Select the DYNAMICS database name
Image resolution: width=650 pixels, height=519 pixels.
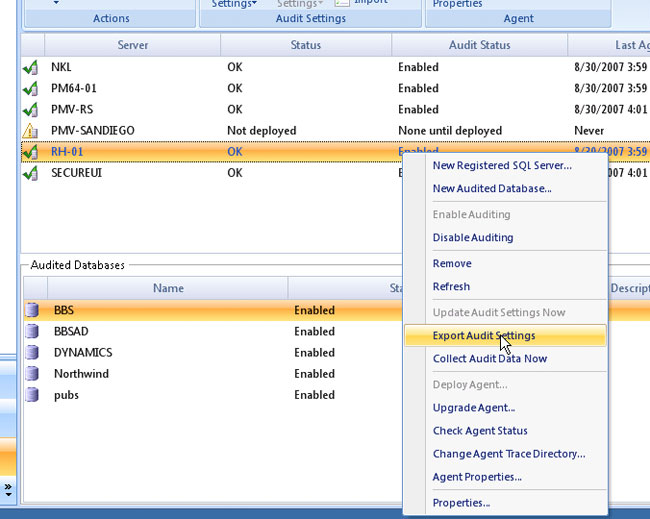tap(83, 352)
